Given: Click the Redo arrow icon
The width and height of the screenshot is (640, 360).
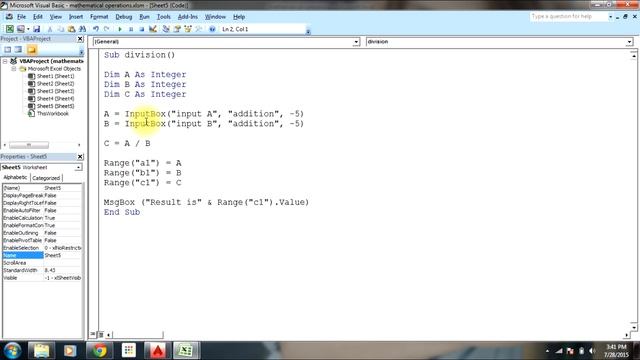Looking at the screenshot, I should point(107,29).
